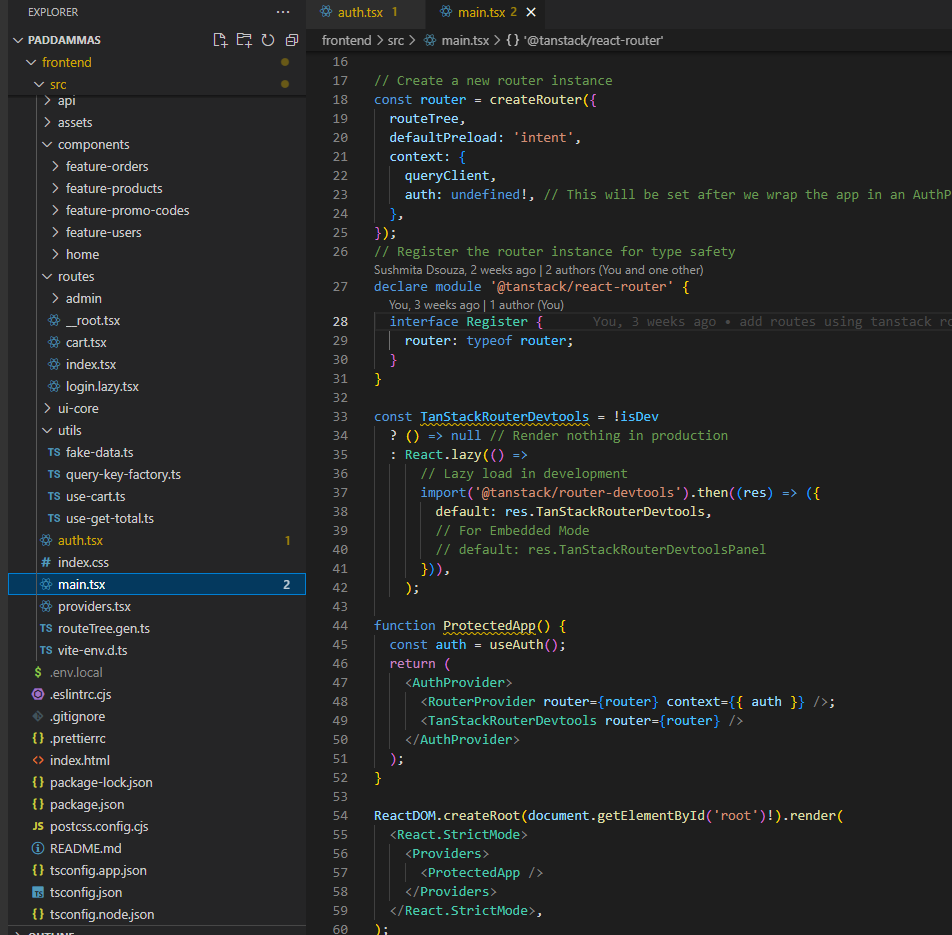This screenshot has height=935, width=952.
Task: Click the EXPLORER panel title
Action: (x=53, y=12)
